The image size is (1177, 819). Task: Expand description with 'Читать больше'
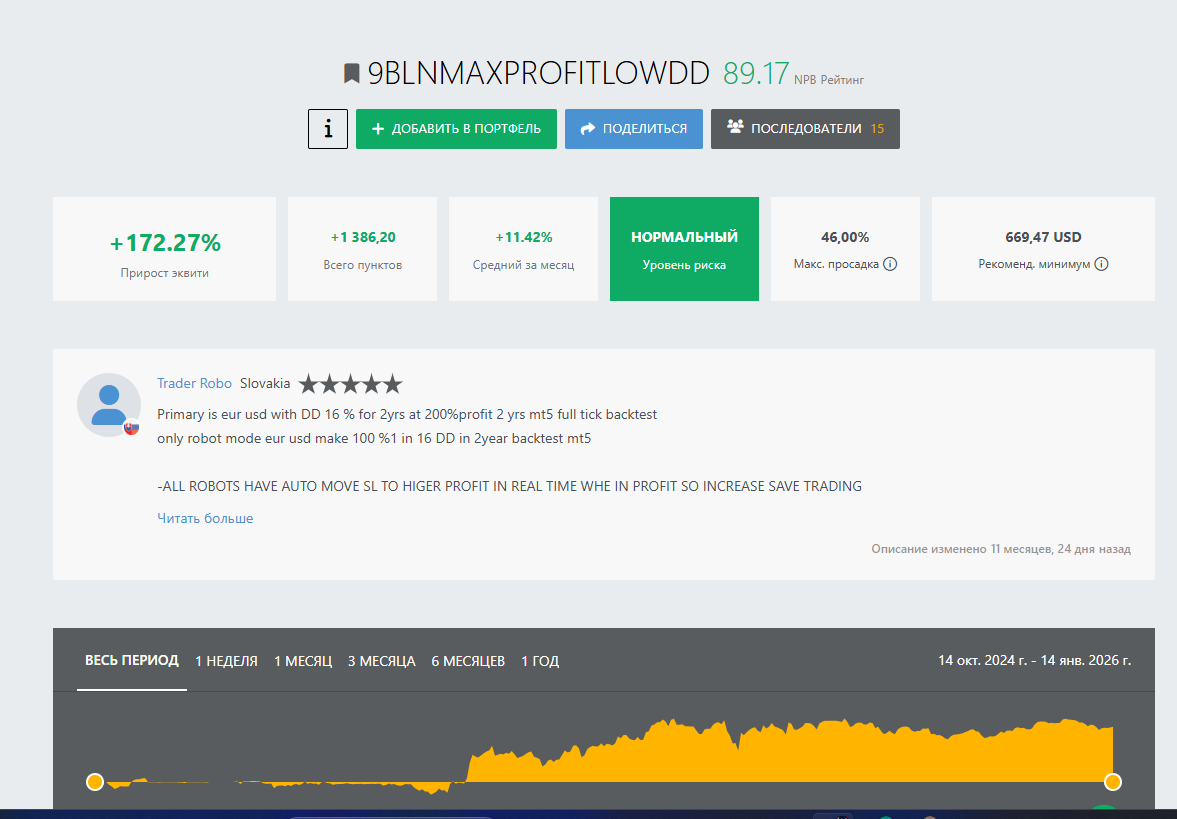pyautogui.click(x=205, y=518)
